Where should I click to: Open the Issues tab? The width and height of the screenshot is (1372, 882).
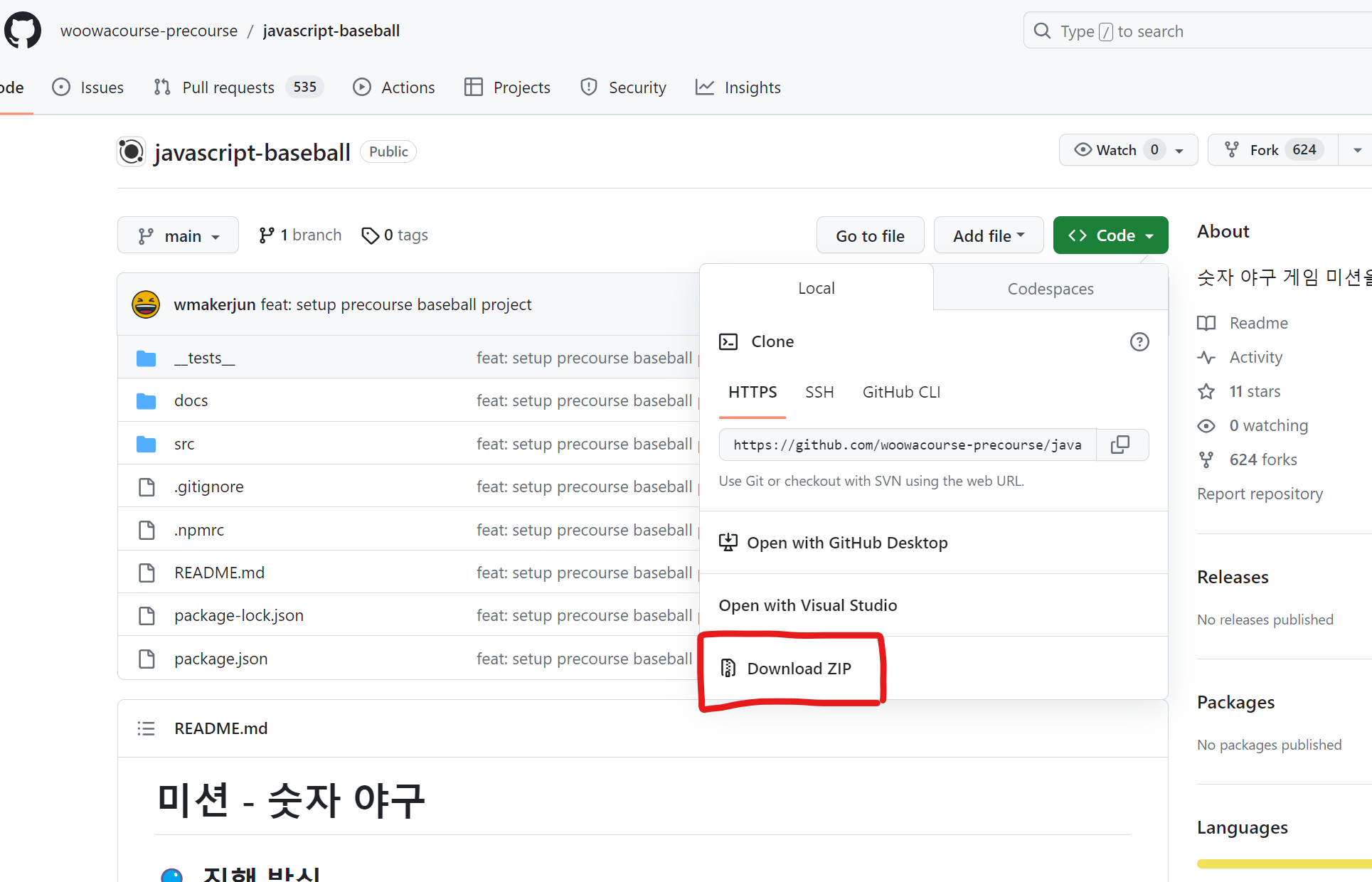pos(88,87)
